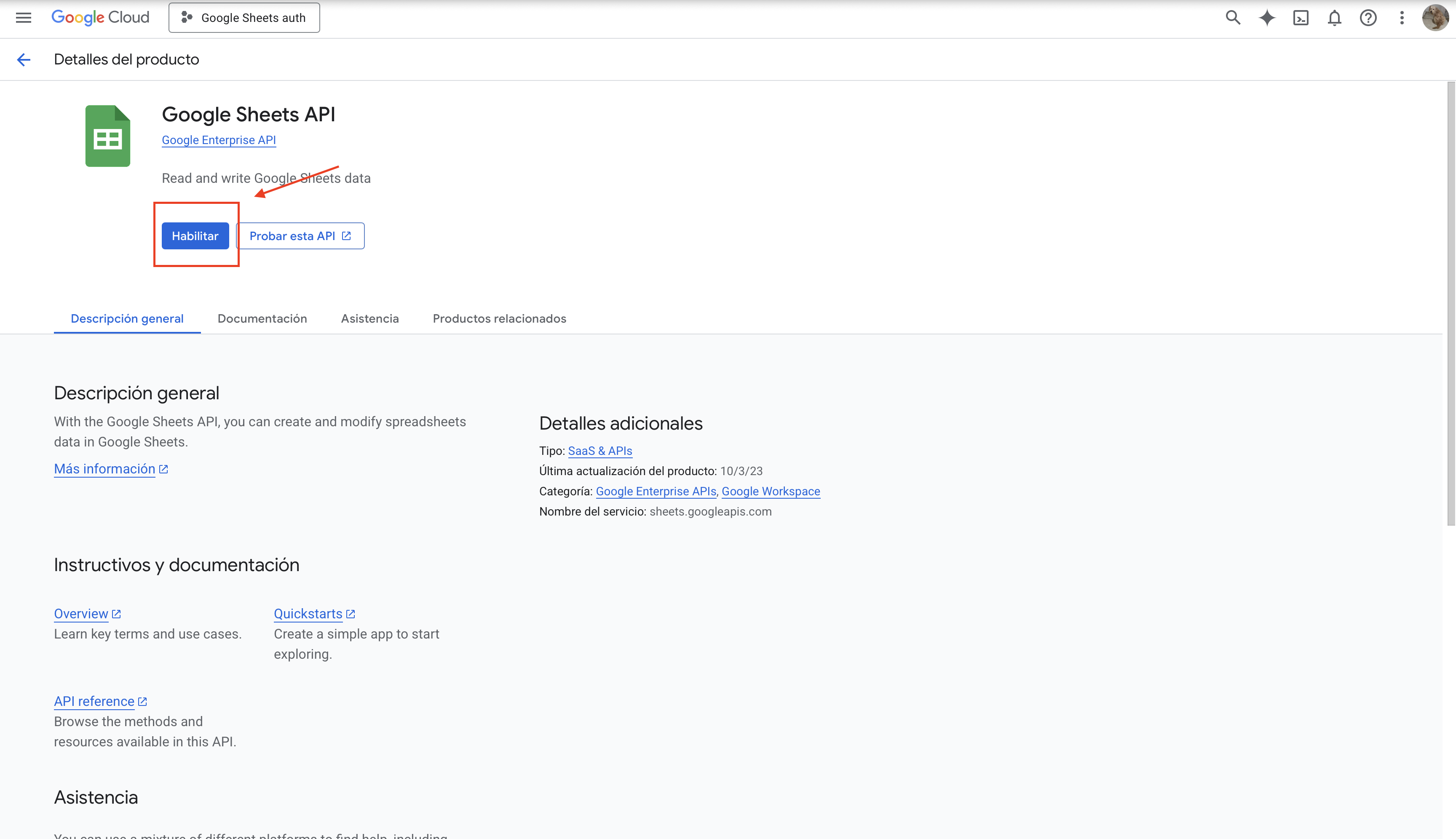Click the search magnifier icon

tap(1232, 18)
